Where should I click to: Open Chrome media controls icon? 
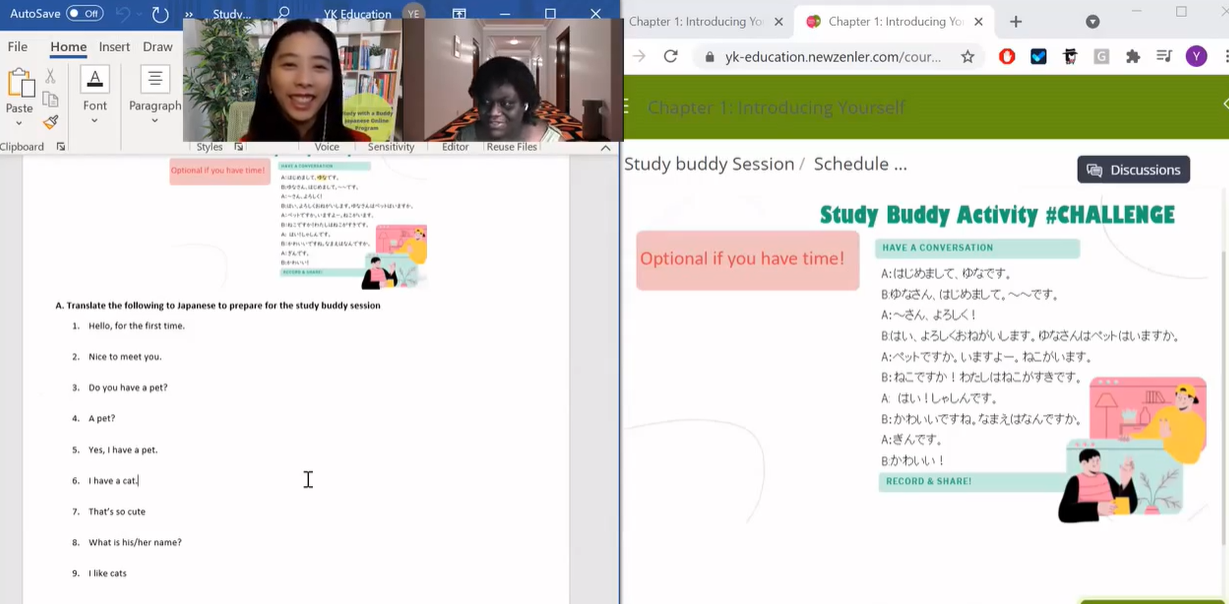tap(1164, 57)
